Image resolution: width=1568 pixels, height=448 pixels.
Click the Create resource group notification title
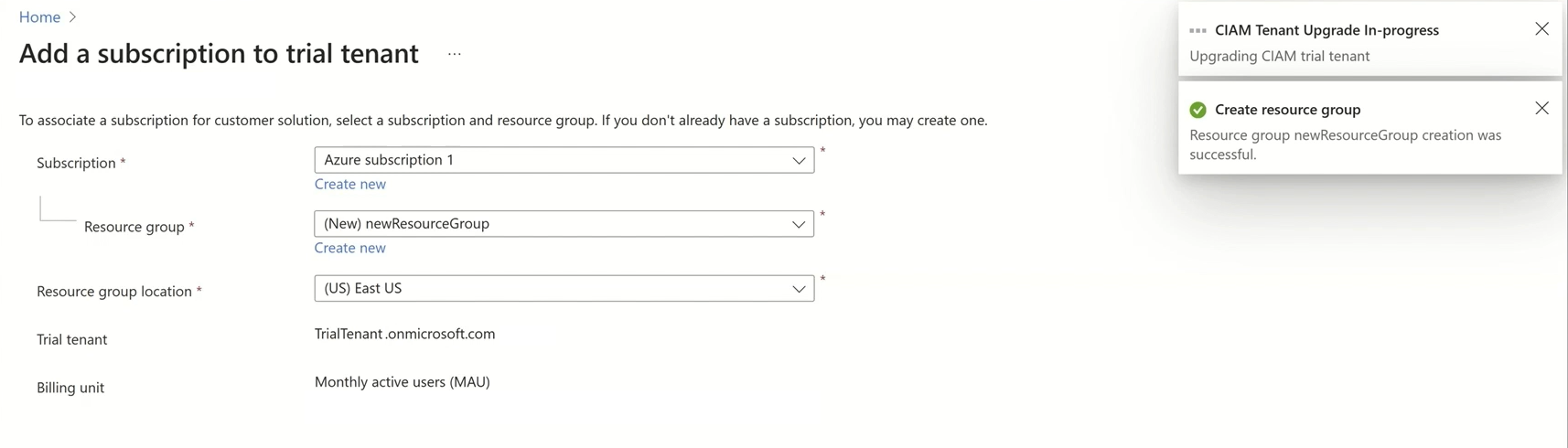click(x=1287, y=110)
